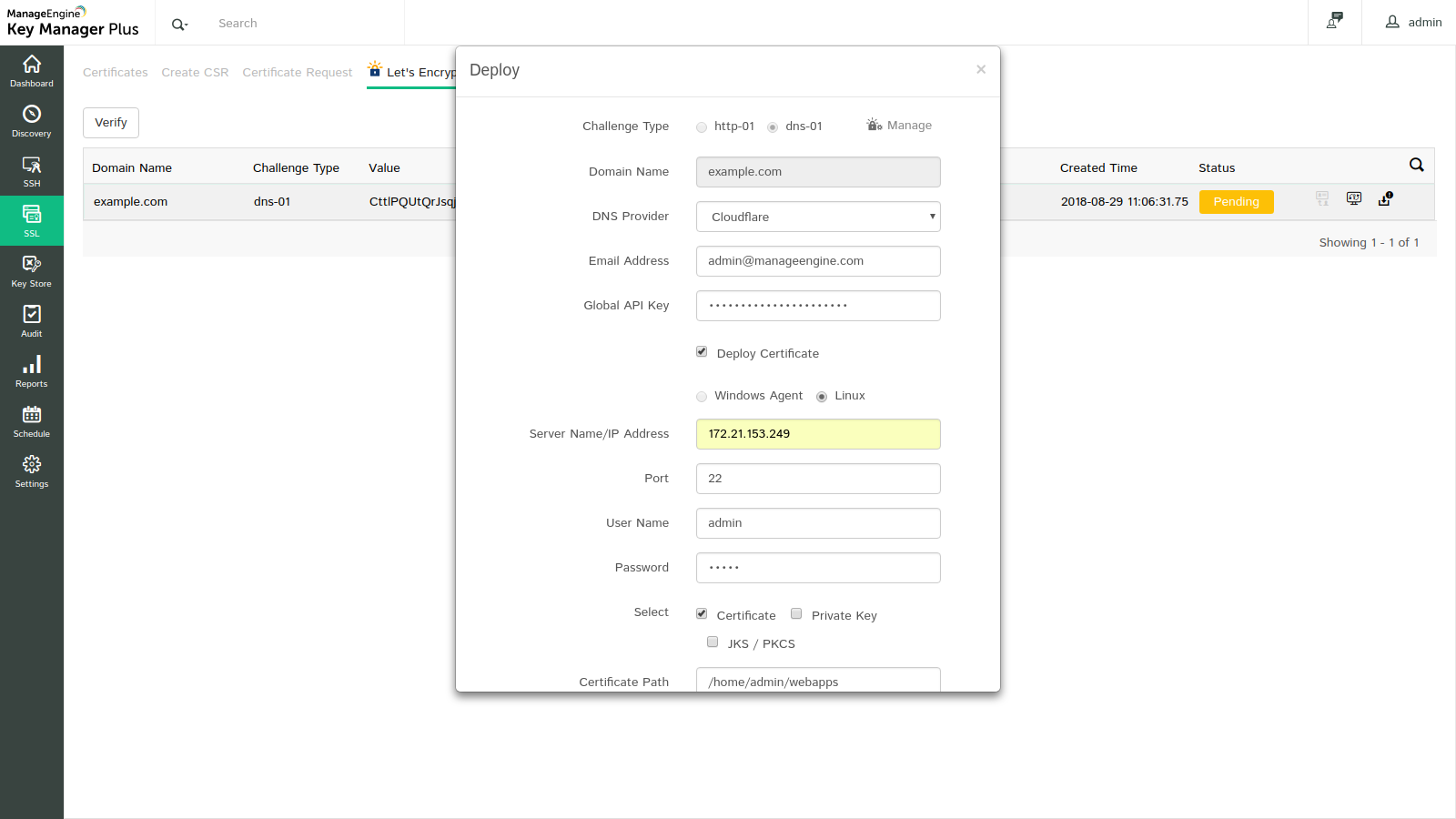The width and height of the screenshot is (1456, 819).
Task: Click the table search magnifier icon
Action: tap(1416, 165)
